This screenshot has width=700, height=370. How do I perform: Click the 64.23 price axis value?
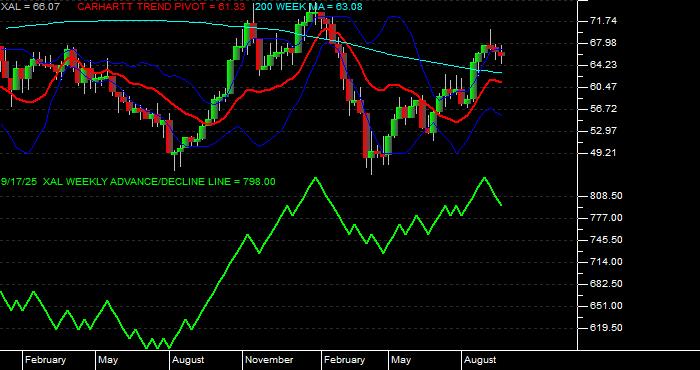tap(603, 65)
